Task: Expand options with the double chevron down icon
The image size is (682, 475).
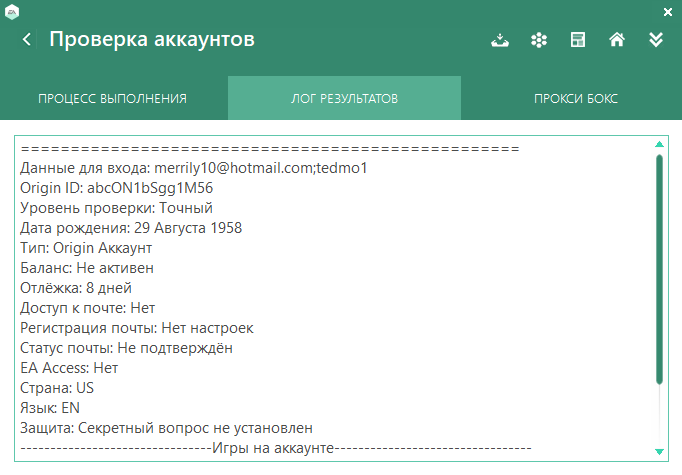Action: [x=656, y=40]
